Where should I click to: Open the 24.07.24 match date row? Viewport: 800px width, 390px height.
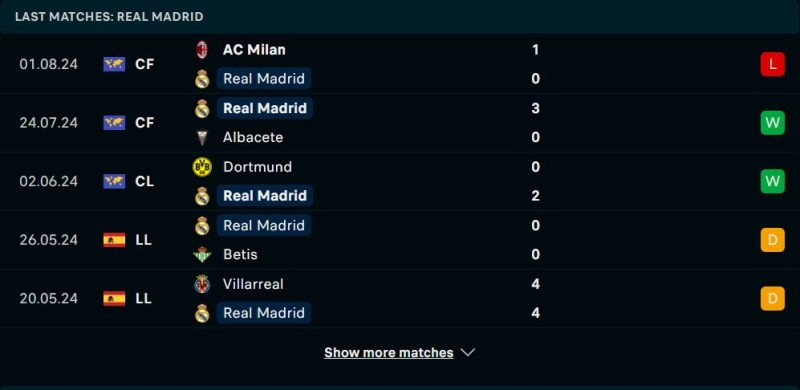click(400, 123)
